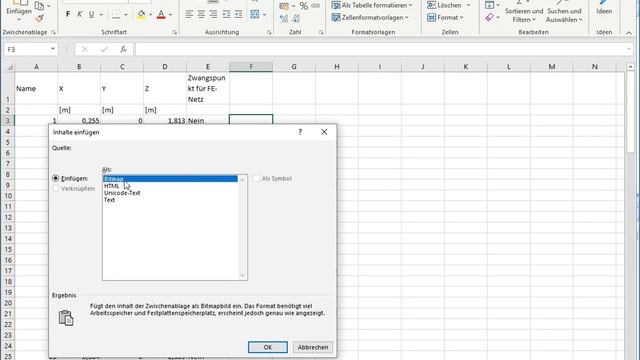640x360 pixels.
Task: Click scroll up arrow of sheet scrollbar
Action: (x=631, y=67)
